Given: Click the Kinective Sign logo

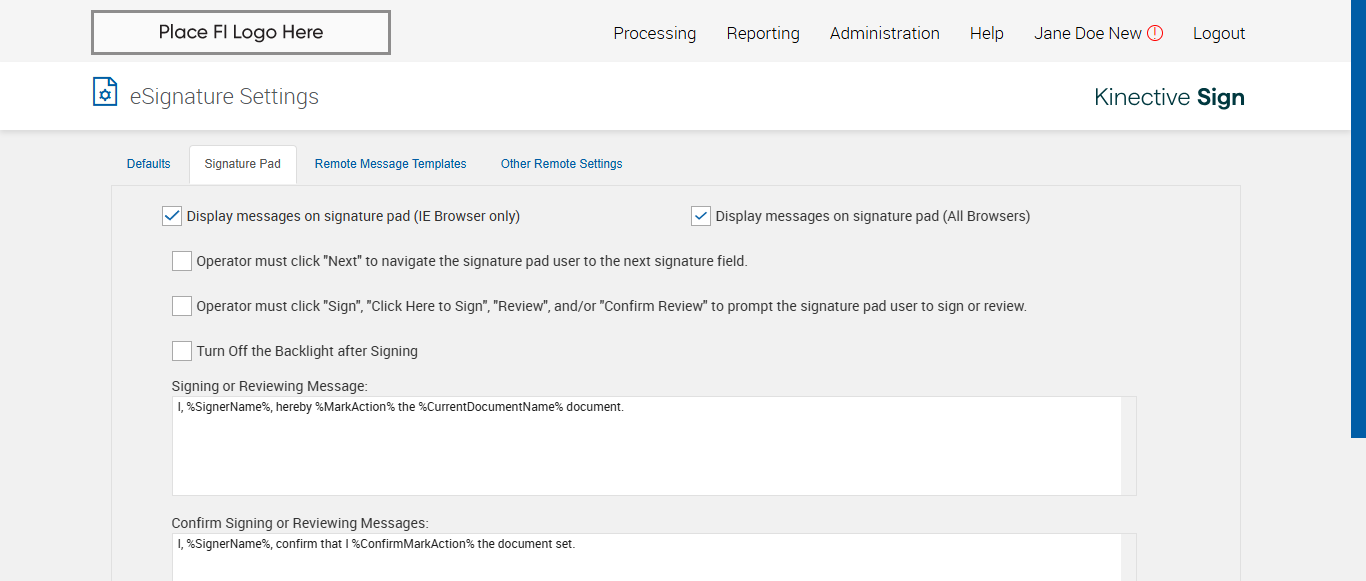Looking at the screenshot, I should 1169,97.
